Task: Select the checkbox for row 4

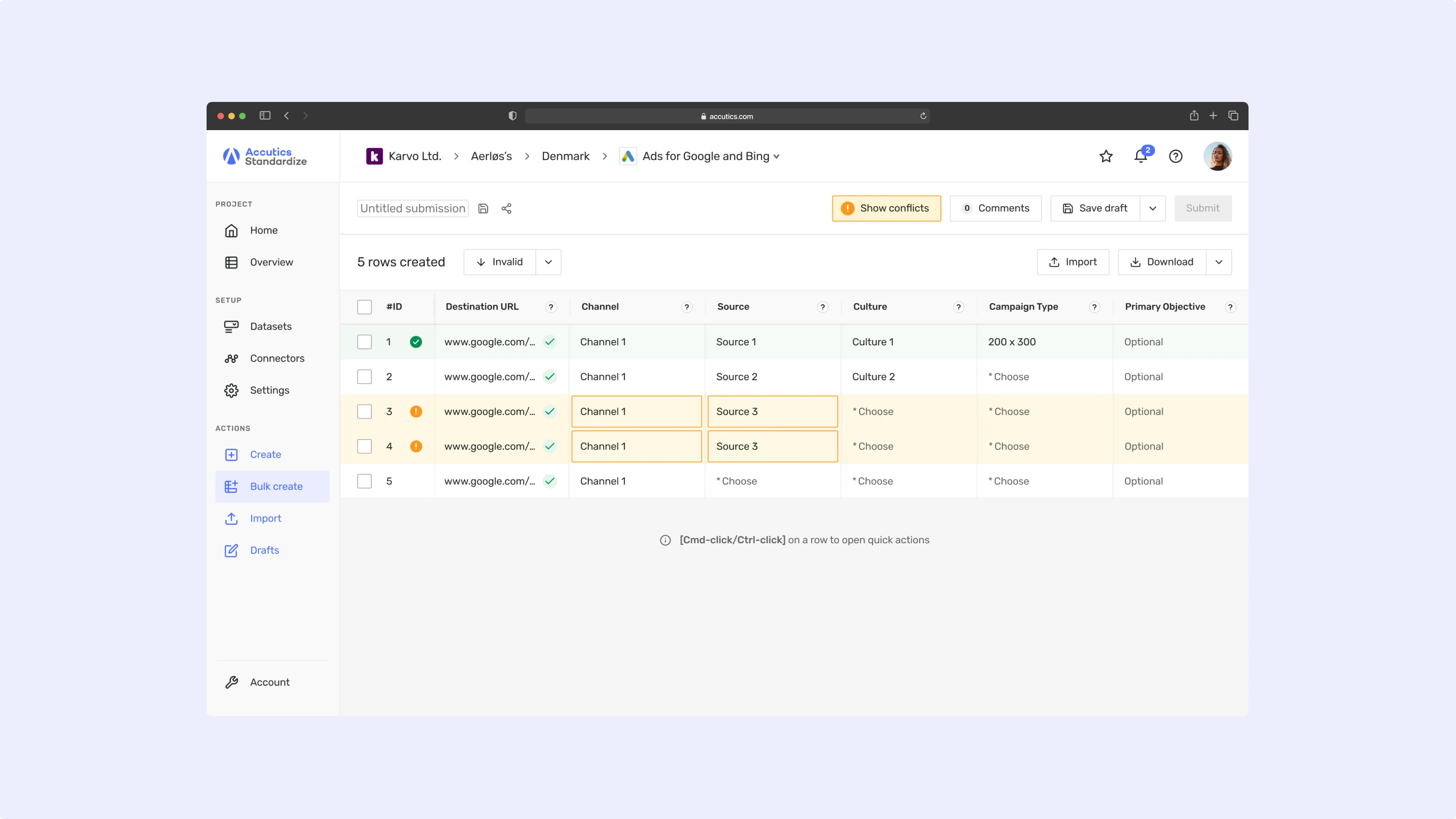Action: pos(364,446)
